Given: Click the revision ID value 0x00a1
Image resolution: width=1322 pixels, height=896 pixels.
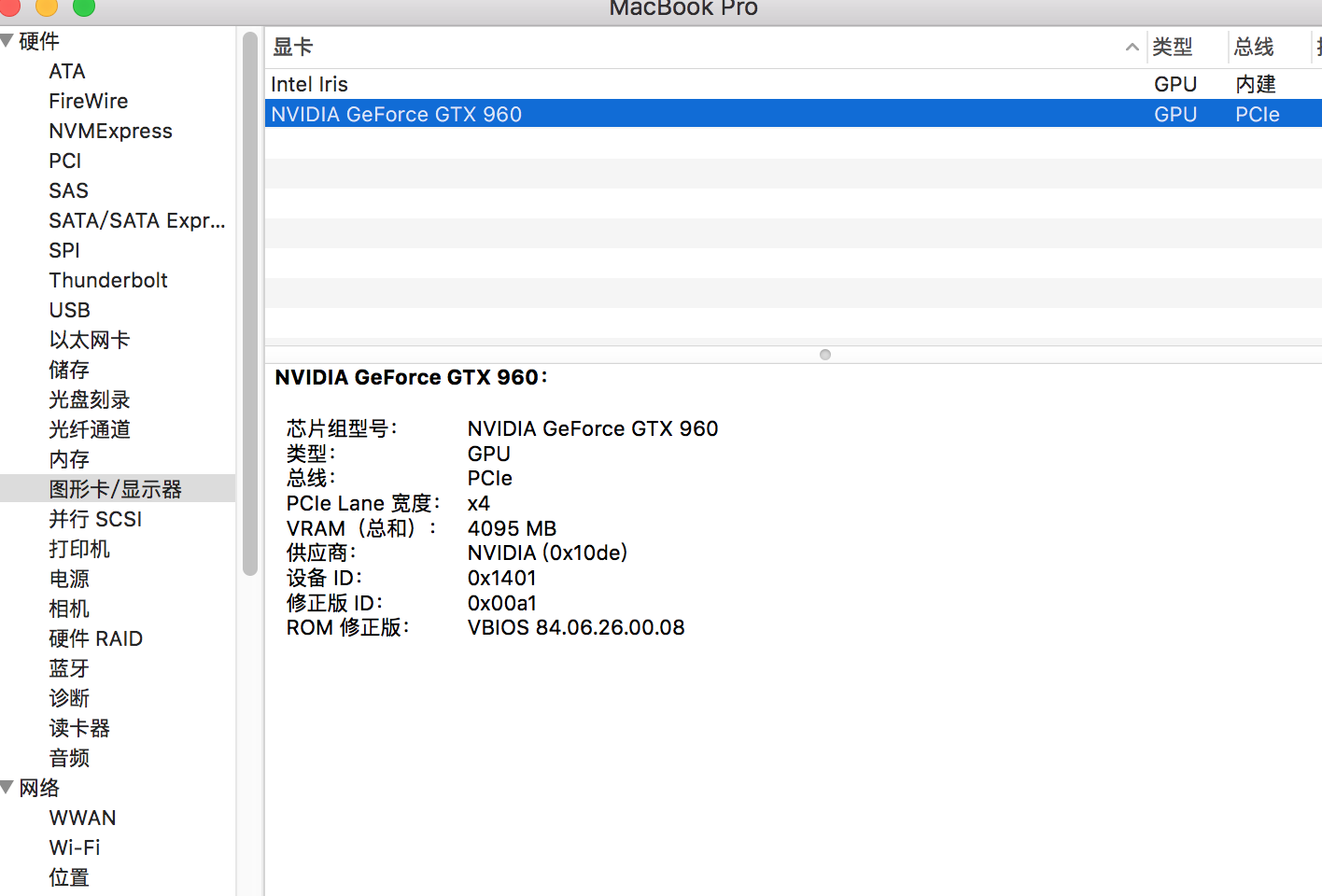Looking at the screenshot, I should (x=502, y=604).
